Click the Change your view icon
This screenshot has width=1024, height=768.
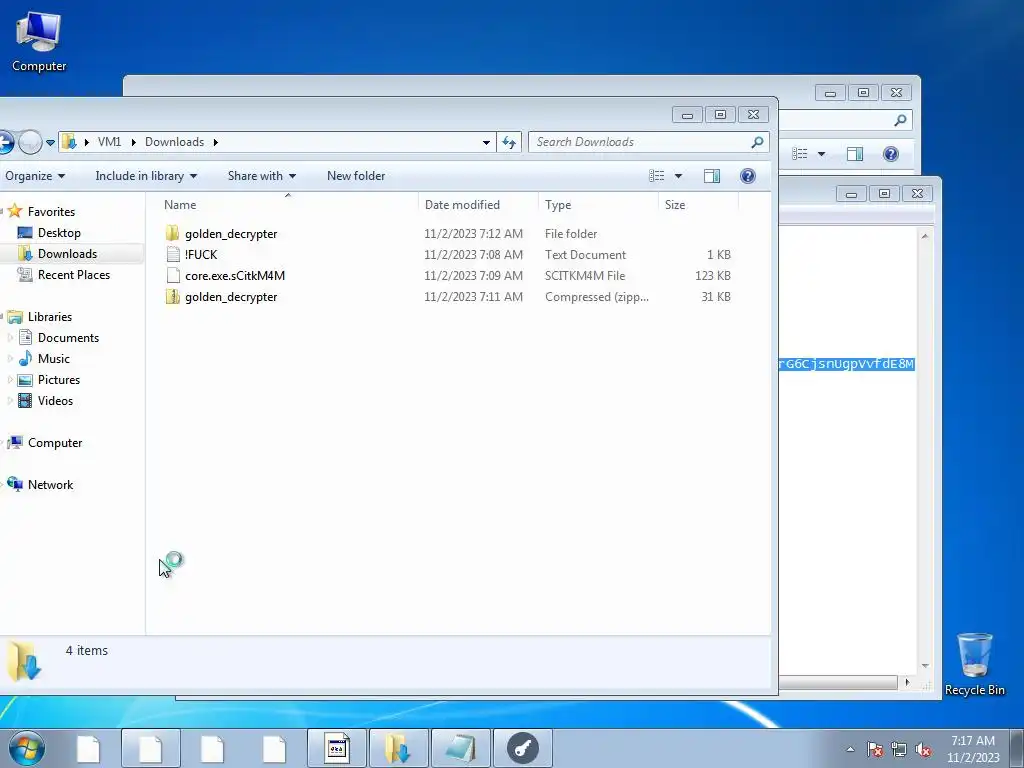pos(656,176)
